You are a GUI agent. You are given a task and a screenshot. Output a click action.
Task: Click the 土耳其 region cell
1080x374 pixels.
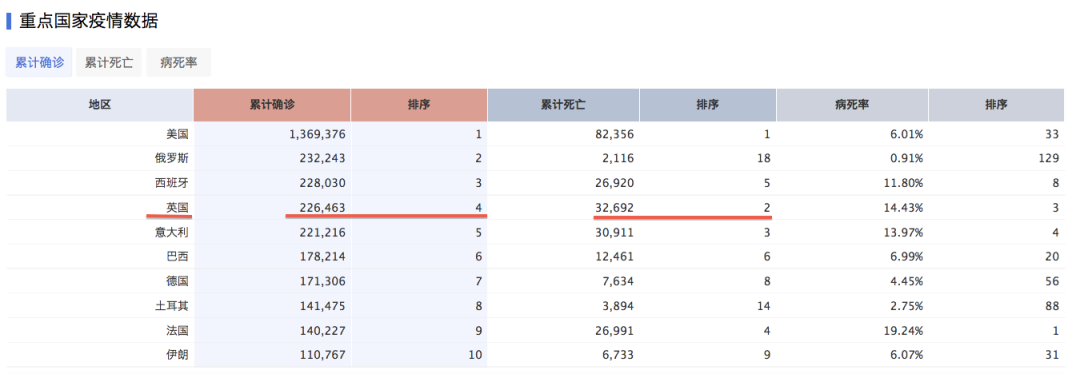pos(172,306)
